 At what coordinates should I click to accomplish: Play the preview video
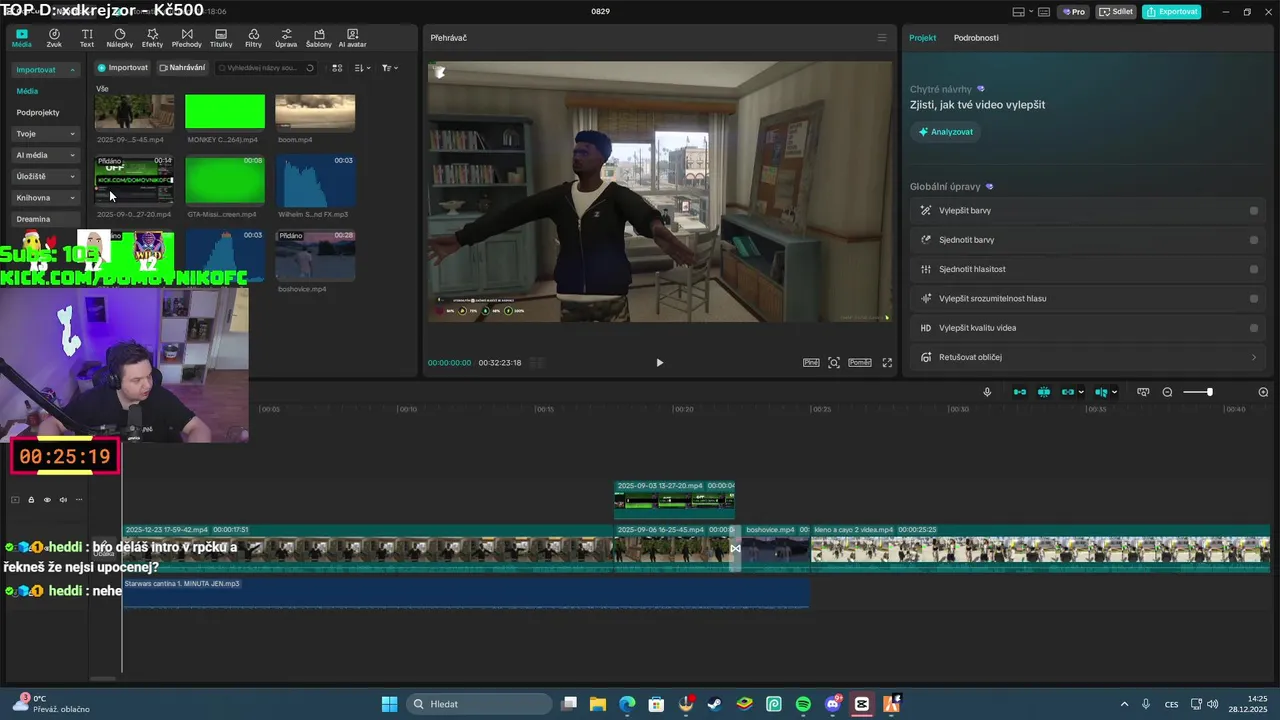tap(659, 363)
